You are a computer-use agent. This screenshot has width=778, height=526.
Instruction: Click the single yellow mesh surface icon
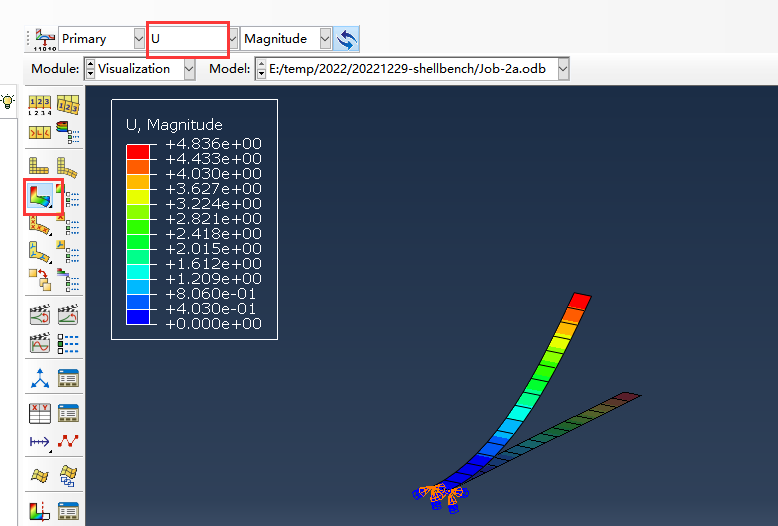pyautogui.click(x=40, y=475)
